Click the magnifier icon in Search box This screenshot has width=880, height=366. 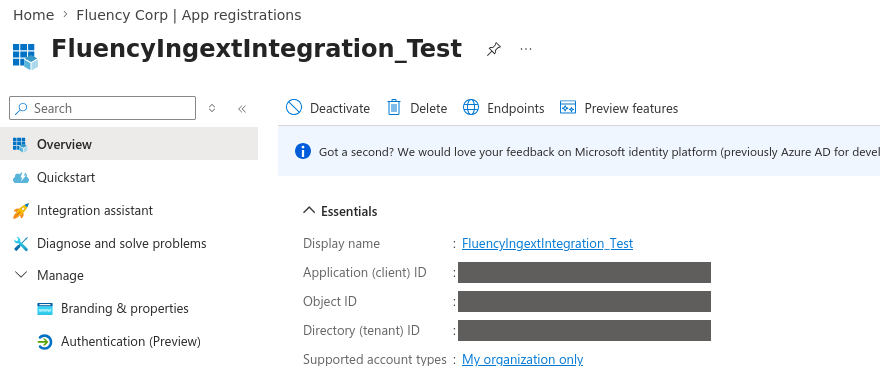[x=21, y=108]
